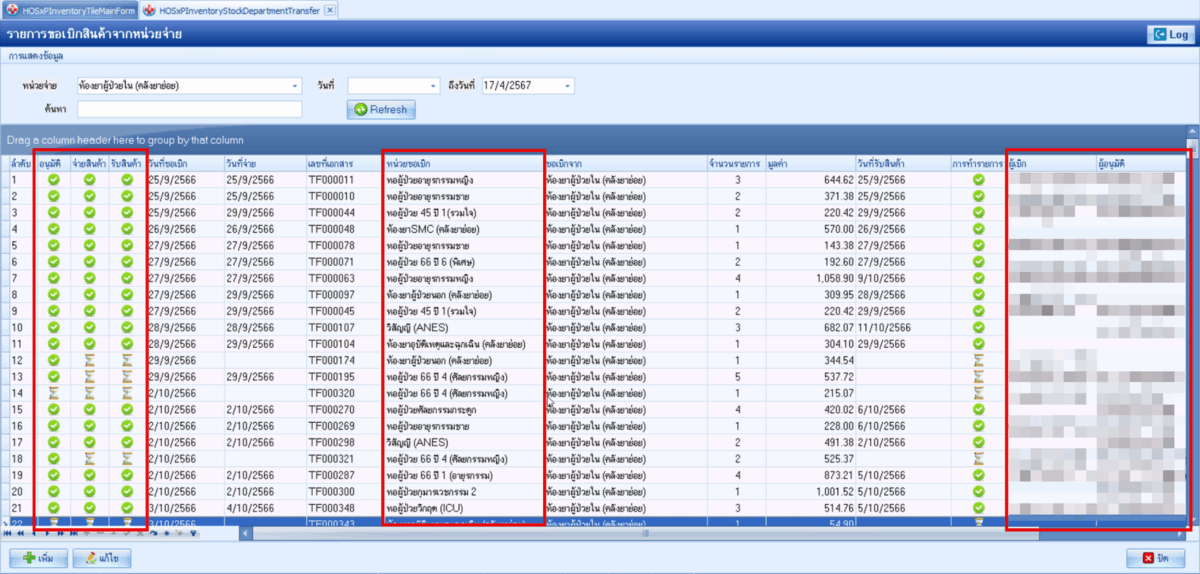
Task: Click the รับสินค้า hourglass icon in row 12
Action: [127, 360]
